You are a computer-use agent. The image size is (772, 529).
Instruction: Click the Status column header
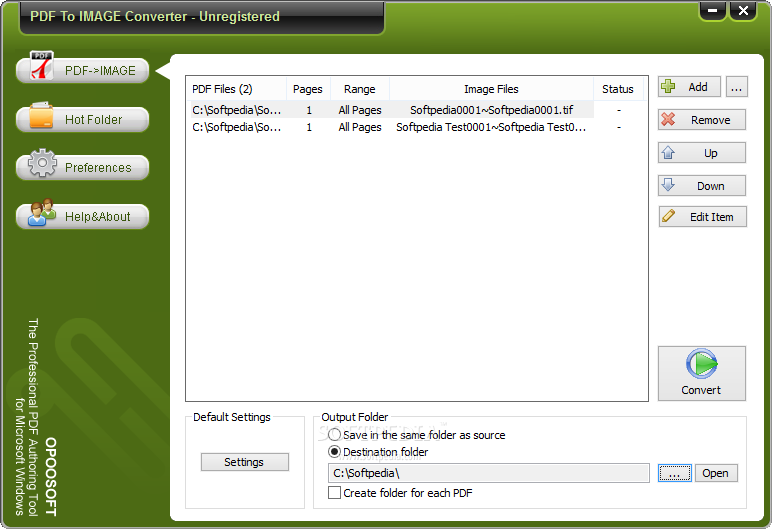pyautogui.click(x=618, y=89)
